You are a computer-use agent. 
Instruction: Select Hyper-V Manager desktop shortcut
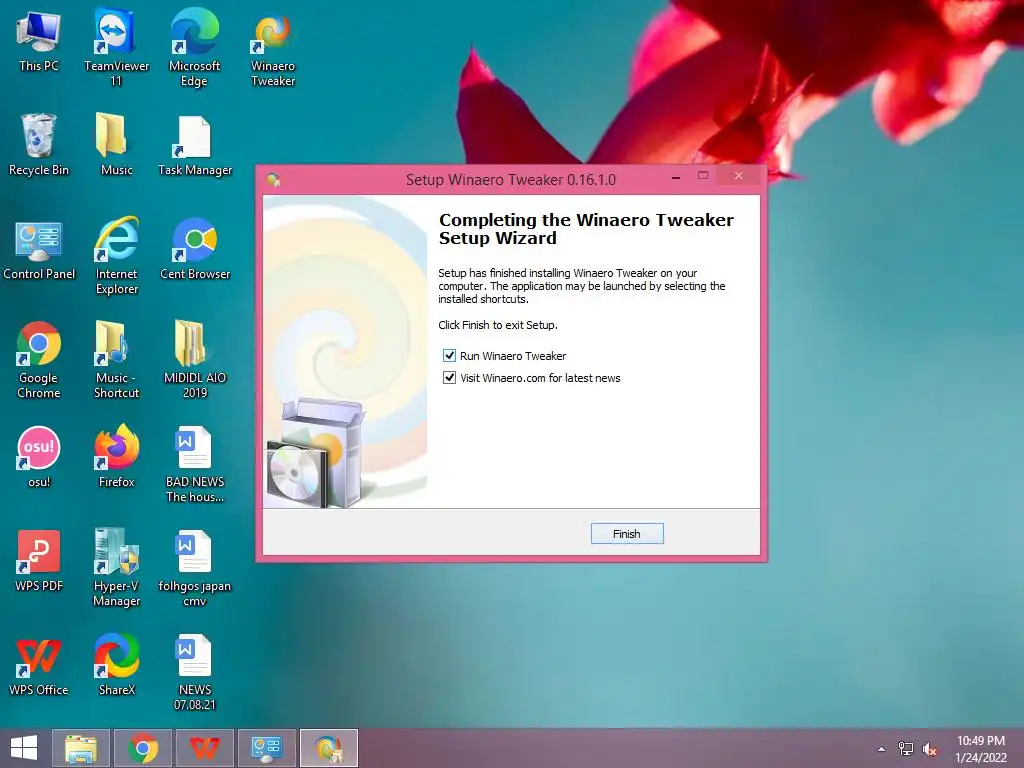116,568
